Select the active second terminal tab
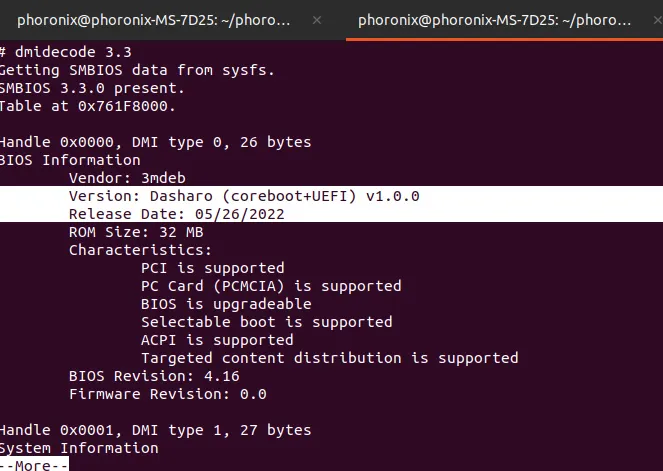This screenshot has width=663, height=471. [x=494, y=20]
